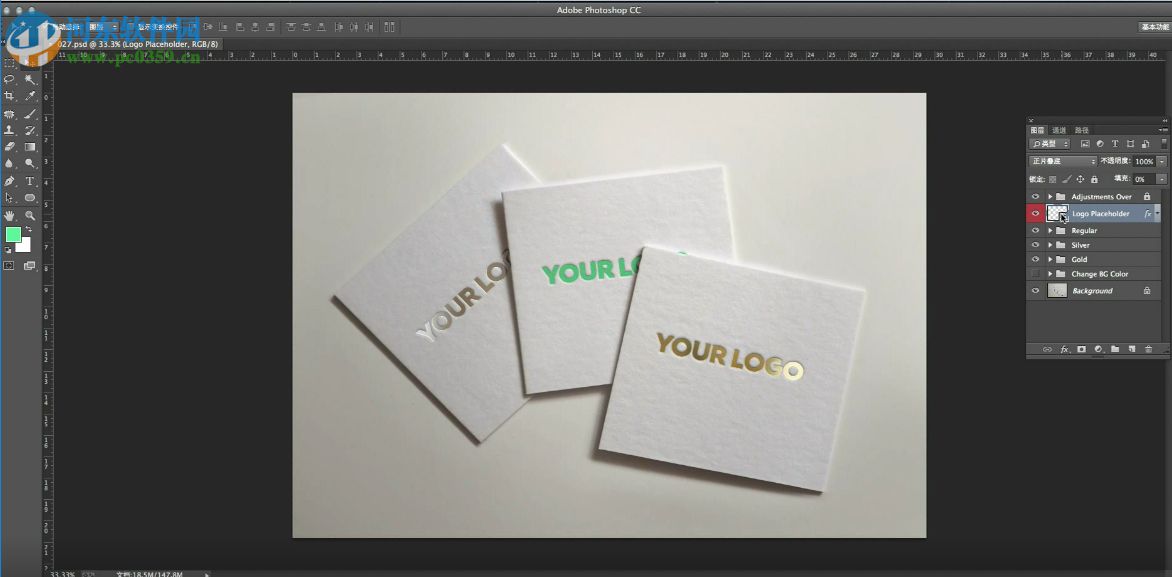Open the opacity slider dropdown arrow
The height and width of the screenshot is (577, 1172).
click(1162, 161)
